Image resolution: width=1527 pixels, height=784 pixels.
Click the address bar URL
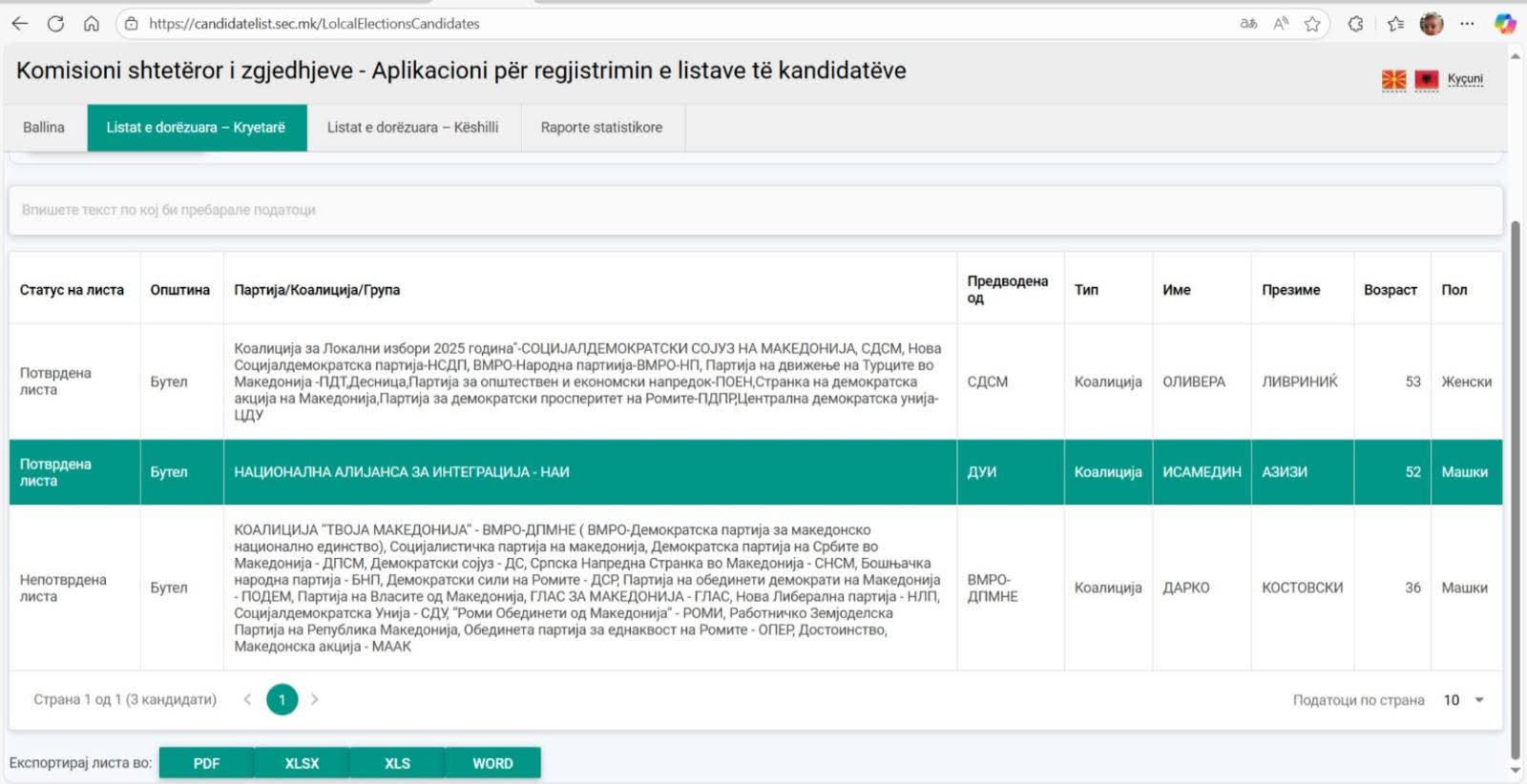click(x=315, y=24)
